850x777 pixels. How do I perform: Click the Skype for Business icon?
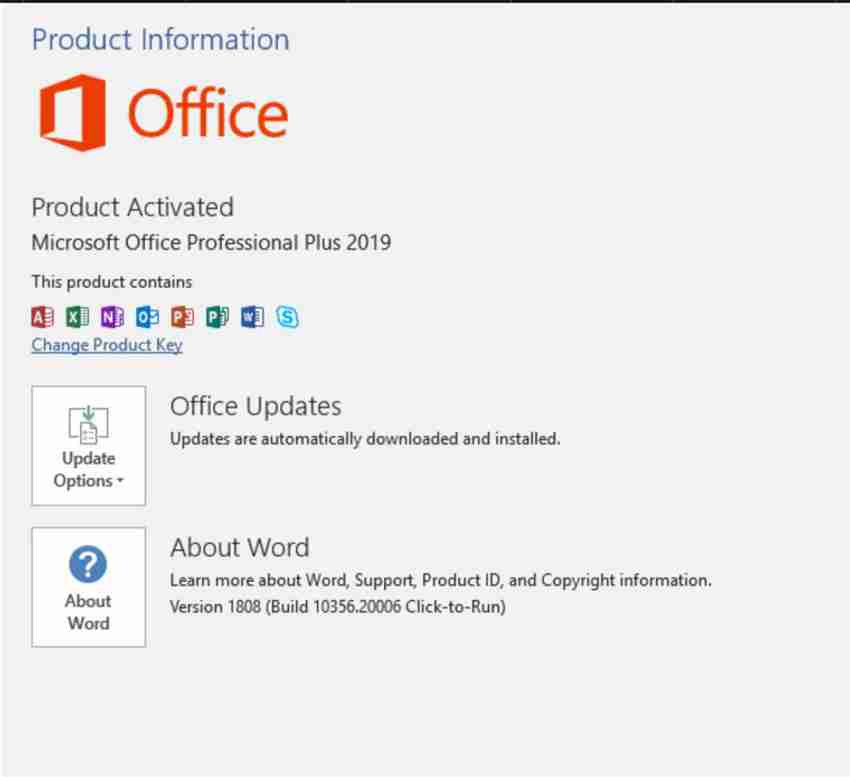(287, 317)
